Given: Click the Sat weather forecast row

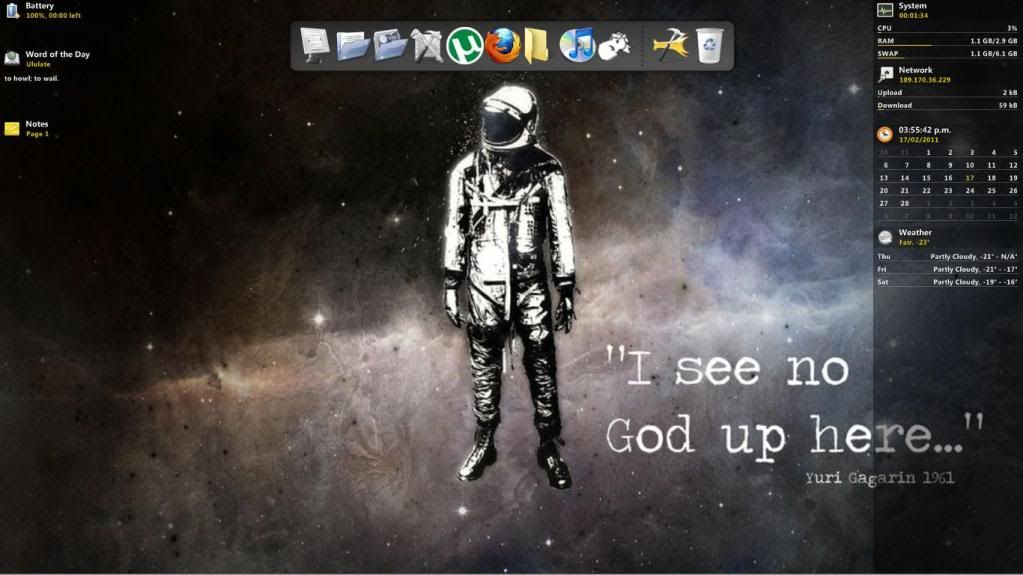Looking at the screenshot, I should click(947, 282).
